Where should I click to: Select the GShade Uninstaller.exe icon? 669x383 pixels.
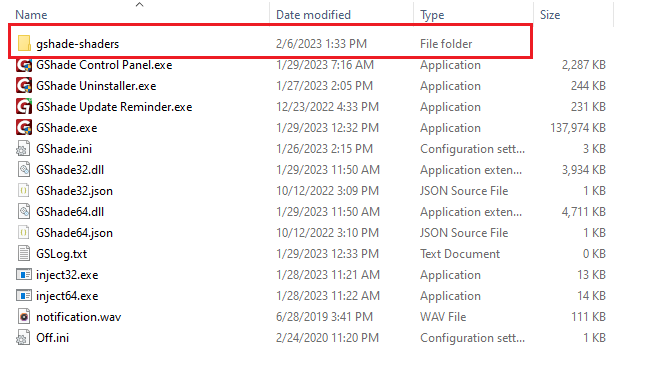(24, 86)
